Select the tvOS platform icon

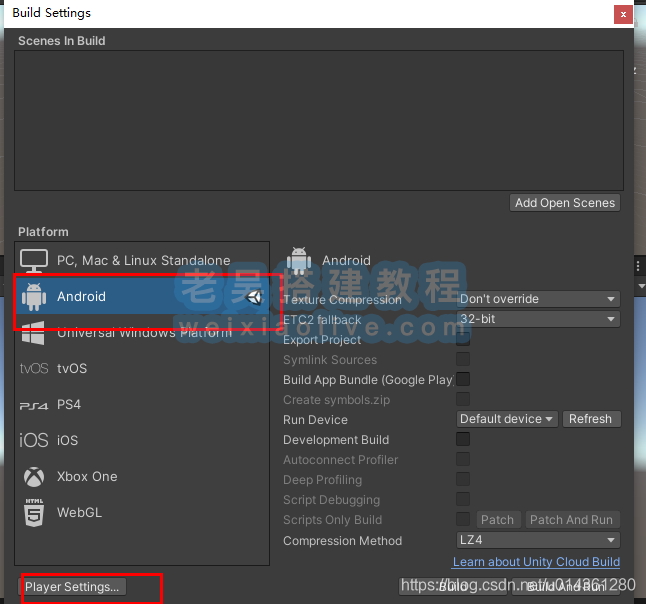tap(34, 369)
